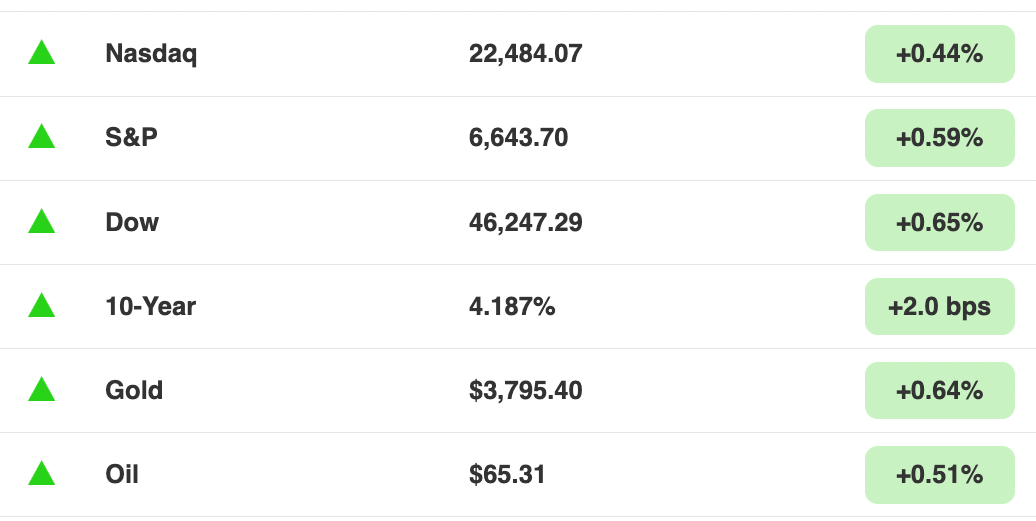The width and height of the screenshot is (1036, 521).
Task: Click the Nasdaq value 22,484.07
Action: tap(526, 53)
